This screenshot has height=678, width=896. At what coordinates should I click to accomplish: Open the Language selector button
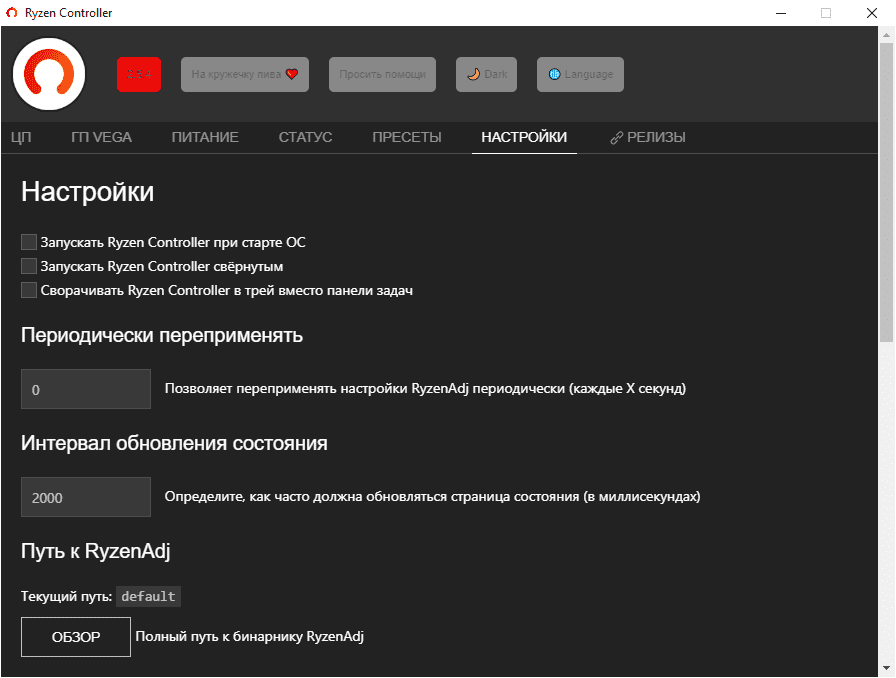click(x=581, y=74)
